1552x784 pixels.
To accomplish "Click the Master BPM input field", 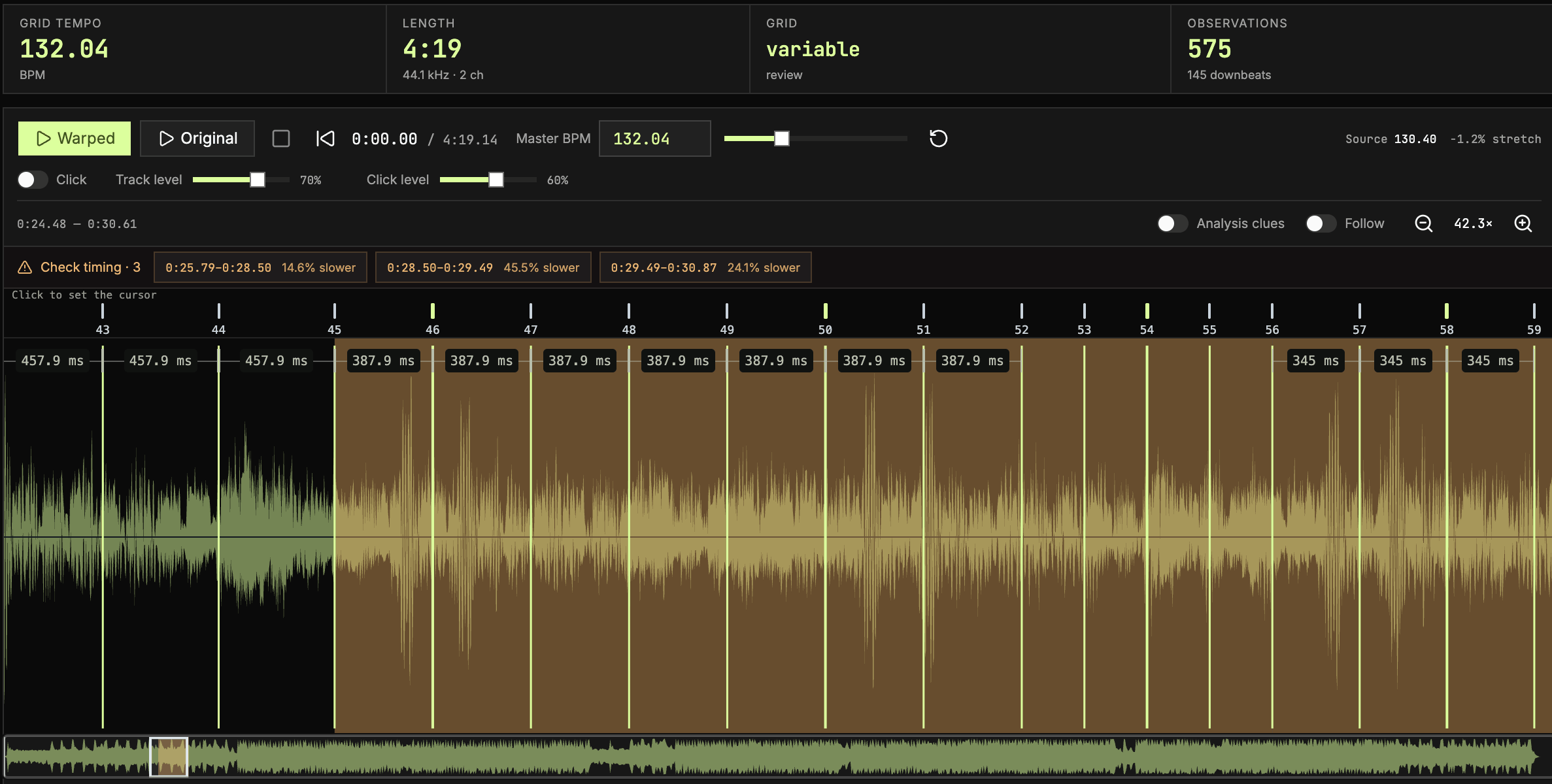I will (x=654, y=139).
